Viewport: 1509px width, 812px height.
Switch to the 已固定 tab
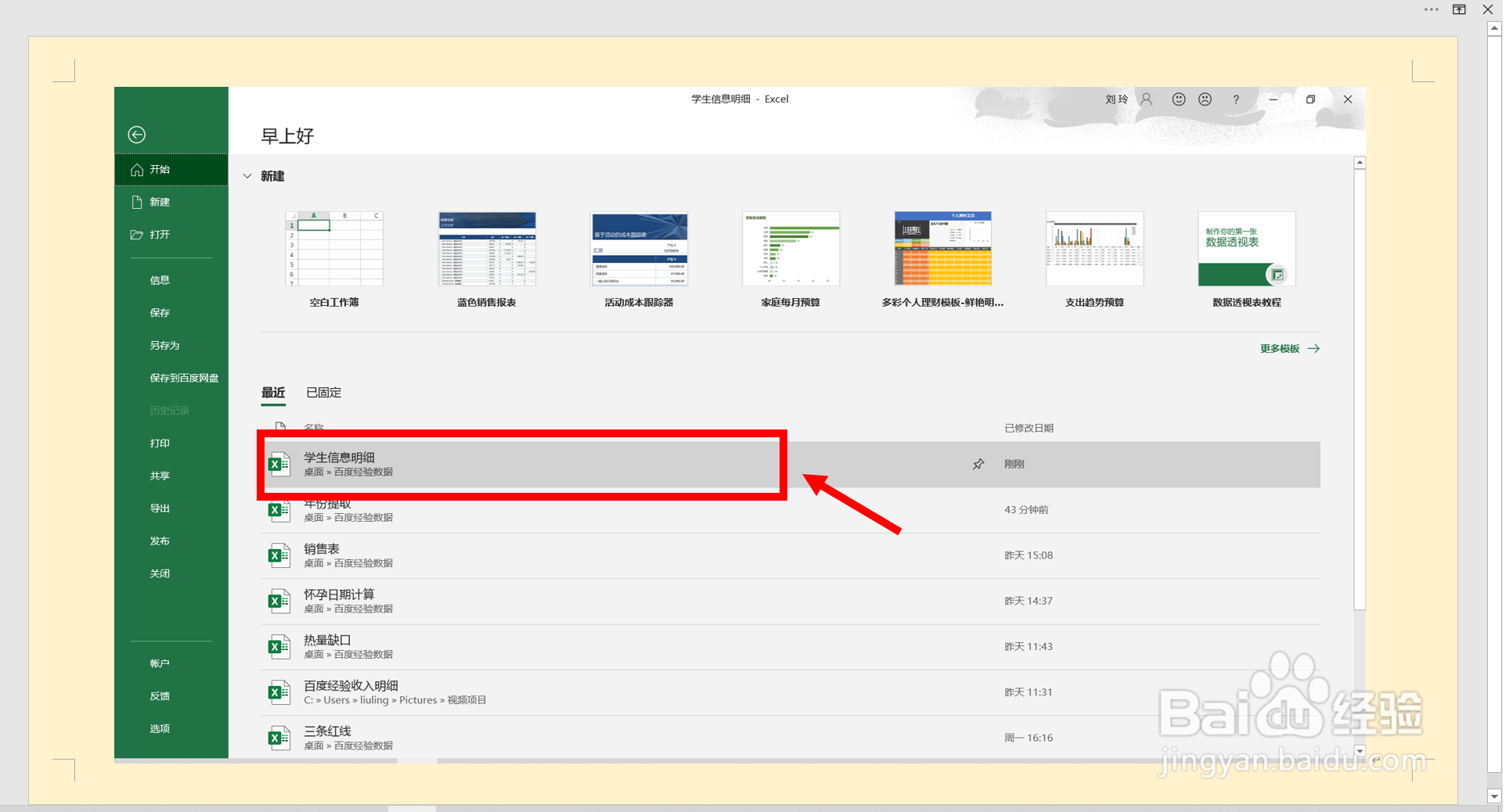(324, 393)
